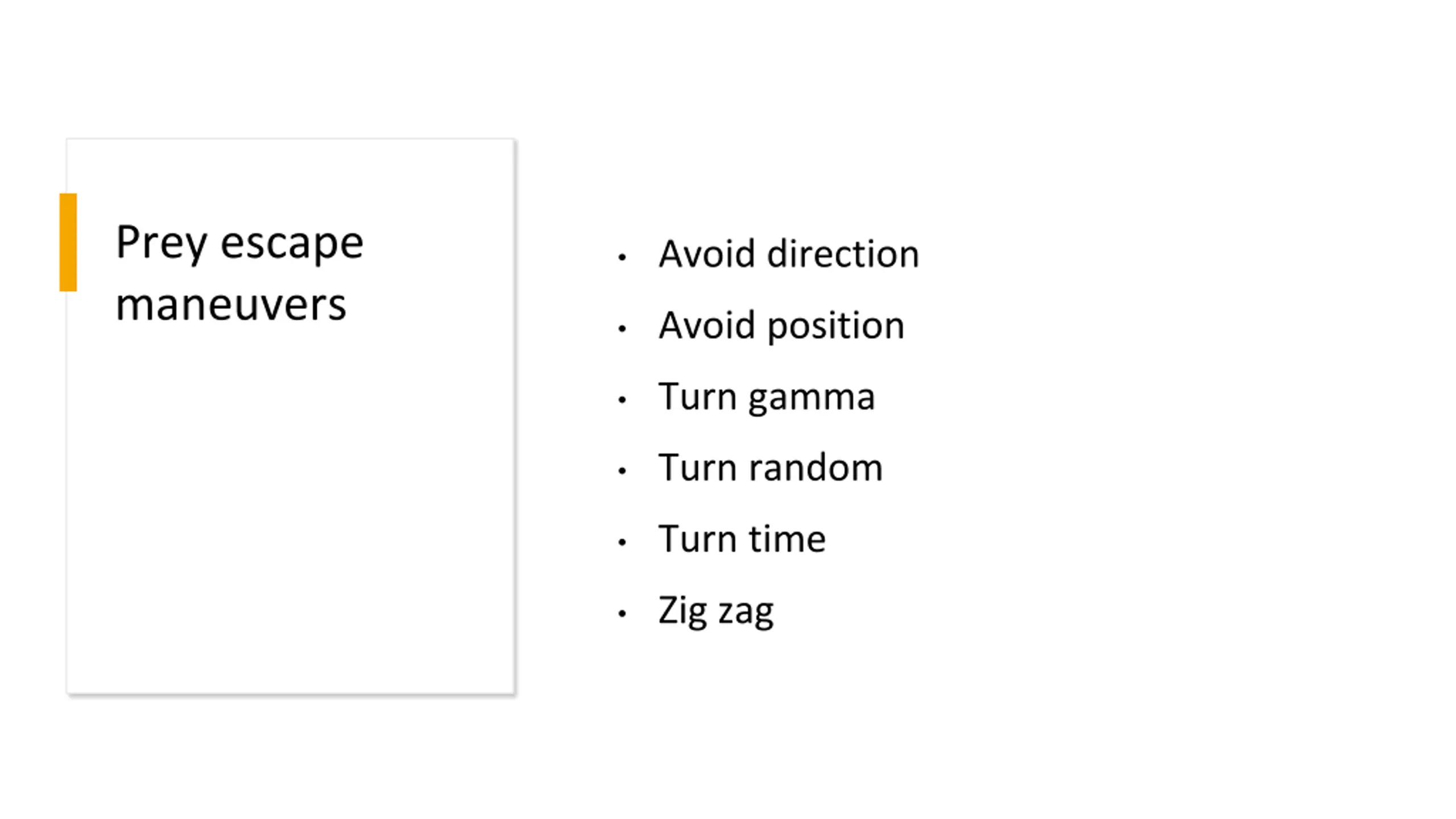Click the orange accent bar beside the title
1456x819 pixels.
coord(68,242)
